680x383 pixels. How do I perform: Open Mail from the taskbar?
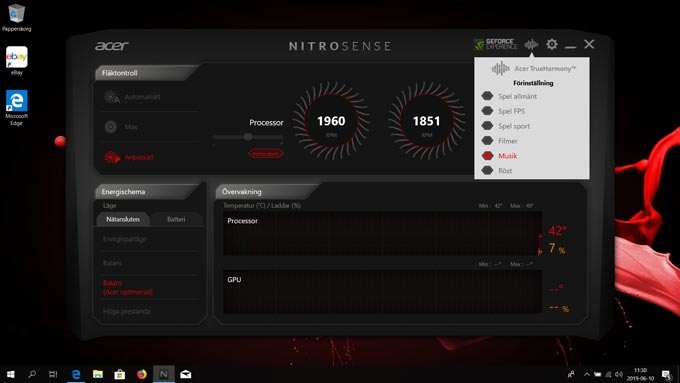coord(186,374)
